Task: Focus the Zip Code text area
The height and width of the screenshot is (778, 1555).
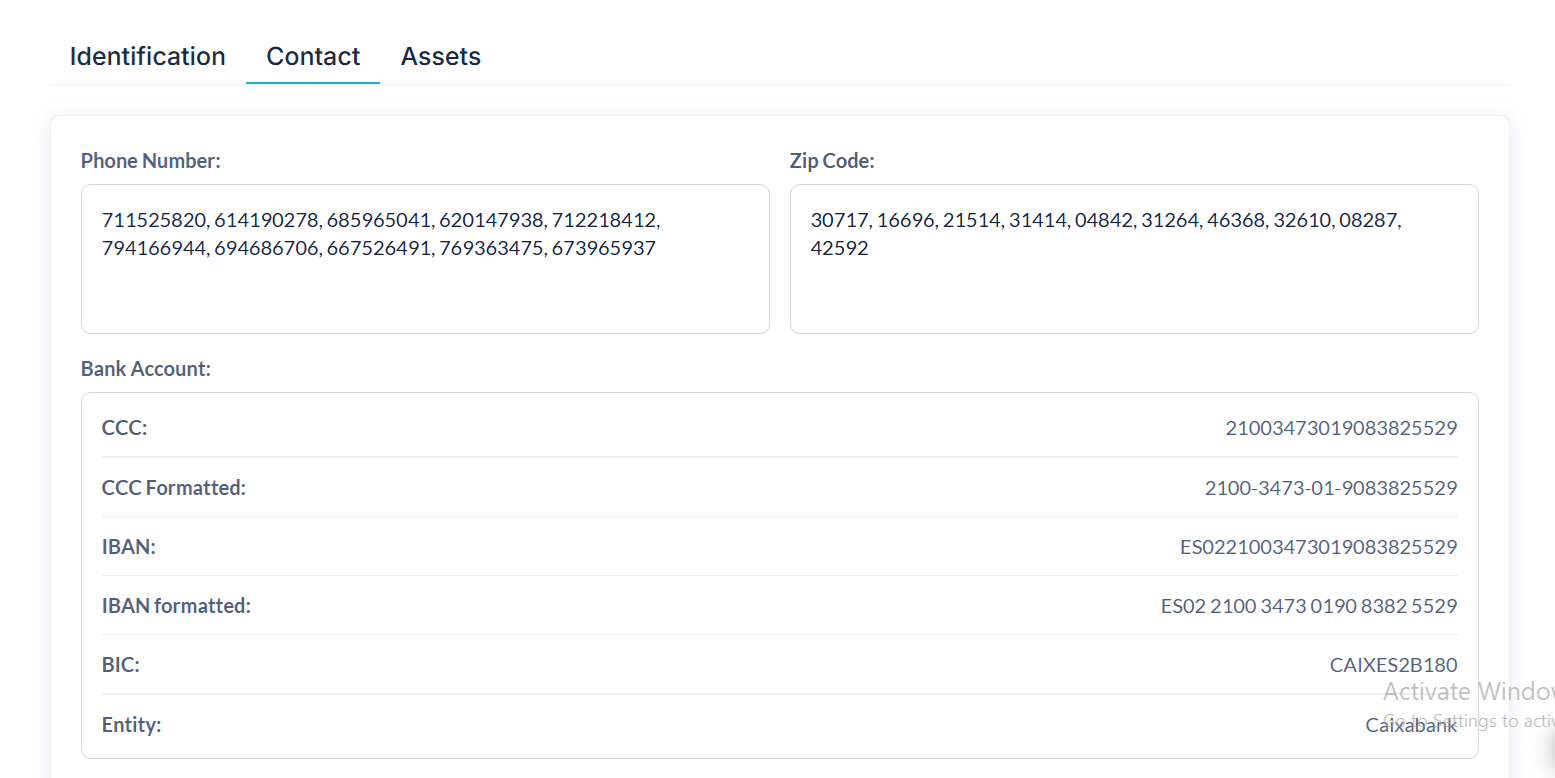Action: (1133, 290)
